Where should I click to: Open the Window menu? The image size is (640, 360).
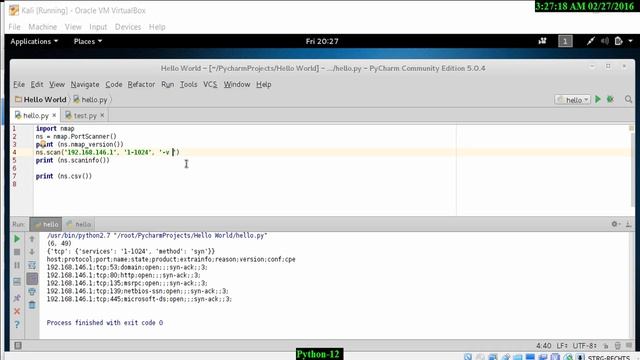pos(237,84)
